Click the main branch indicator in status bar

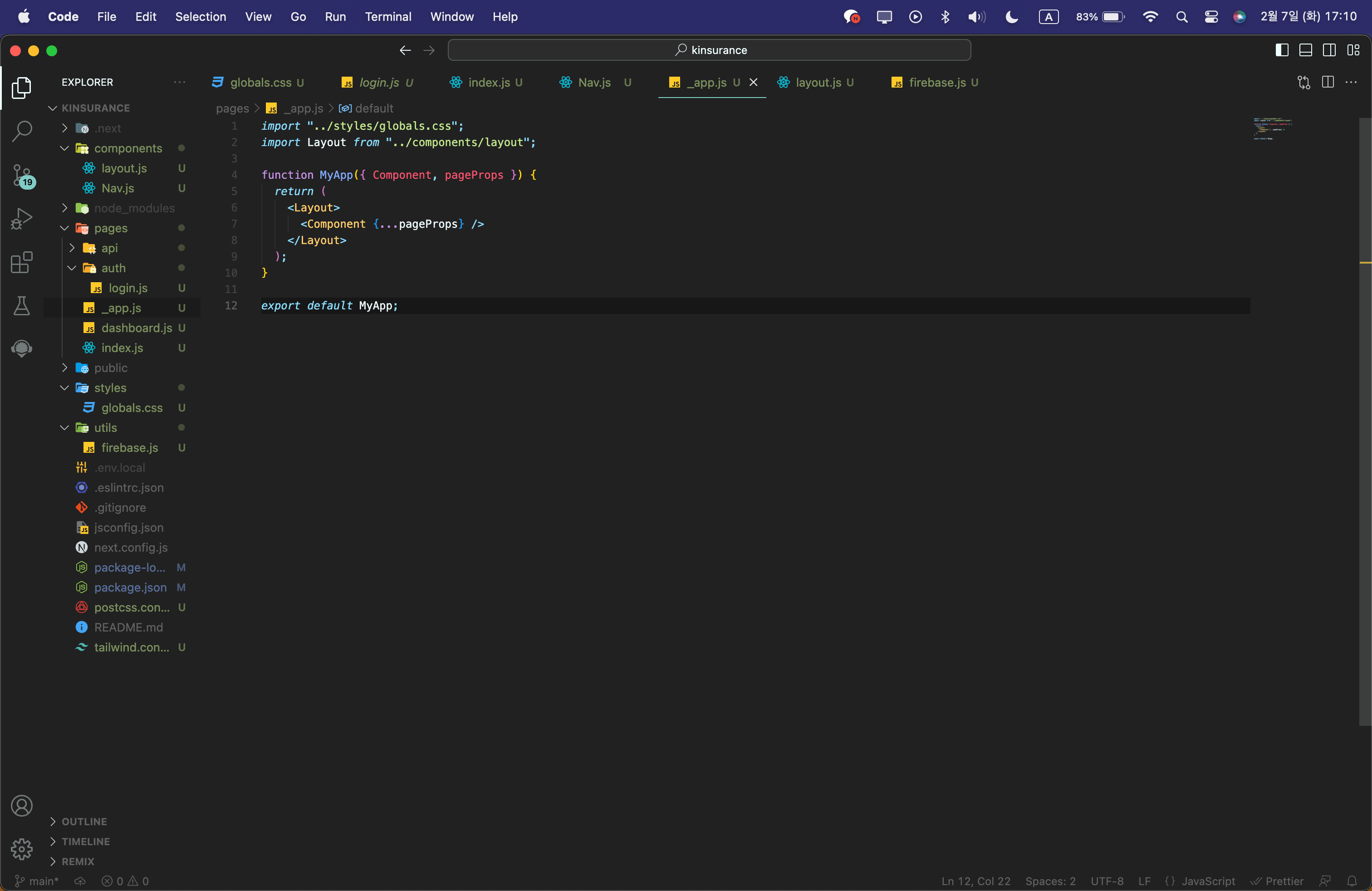tap(37, 881)
